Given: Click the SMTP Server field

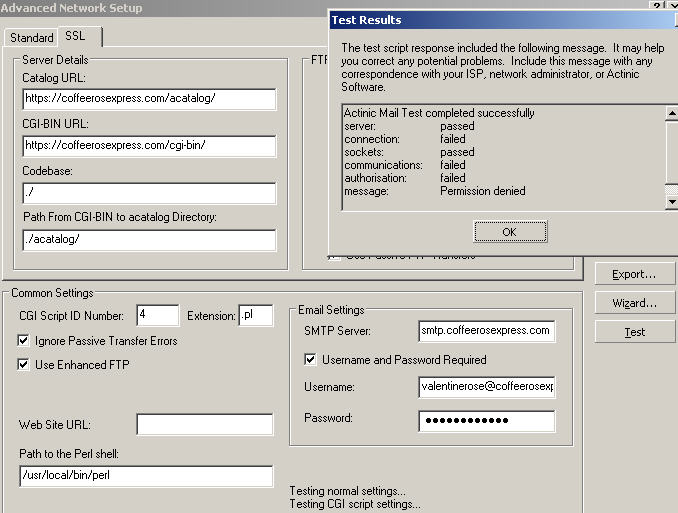Looking at the screenshot, I should point(486,331).
